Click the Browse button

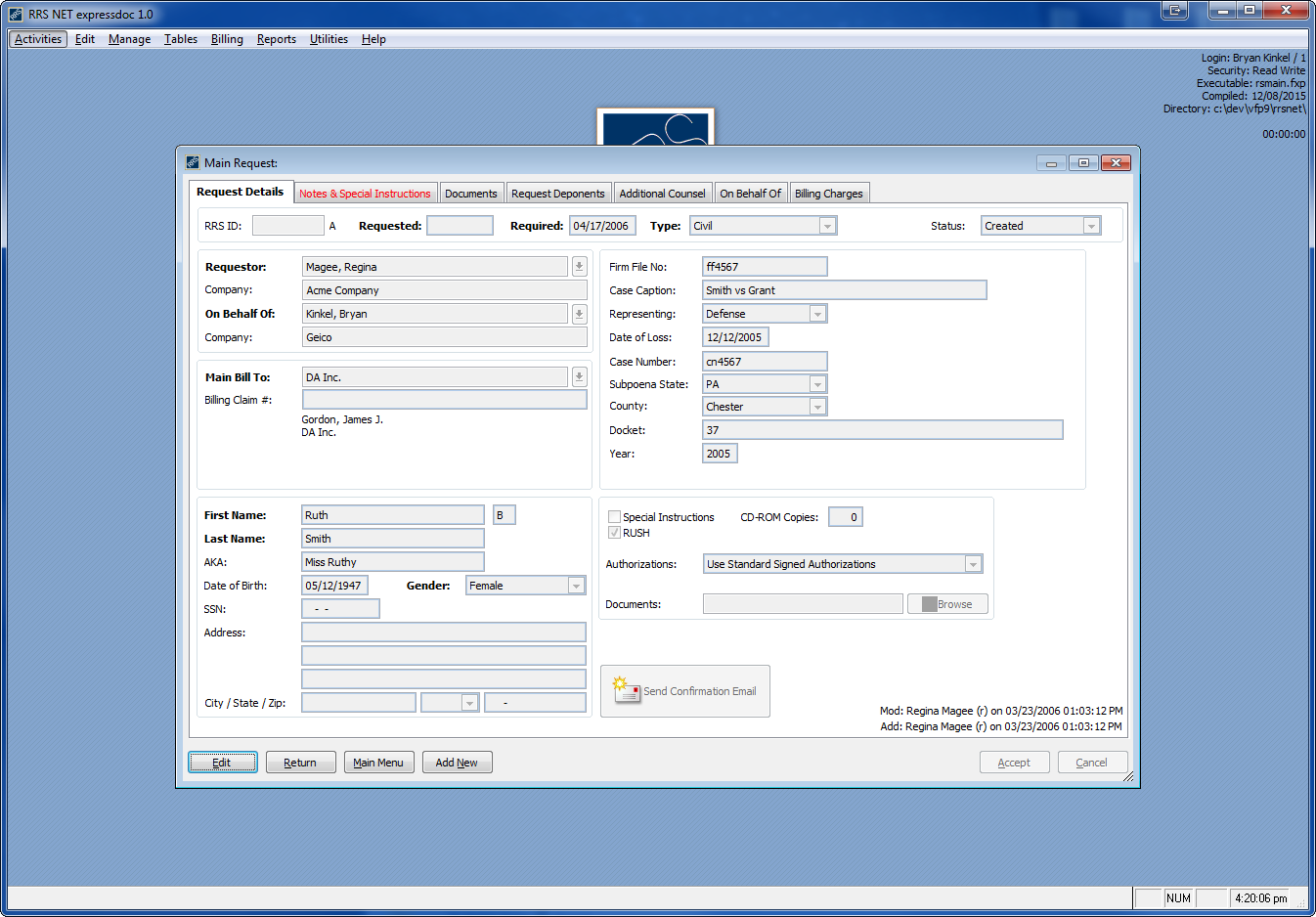947,604
